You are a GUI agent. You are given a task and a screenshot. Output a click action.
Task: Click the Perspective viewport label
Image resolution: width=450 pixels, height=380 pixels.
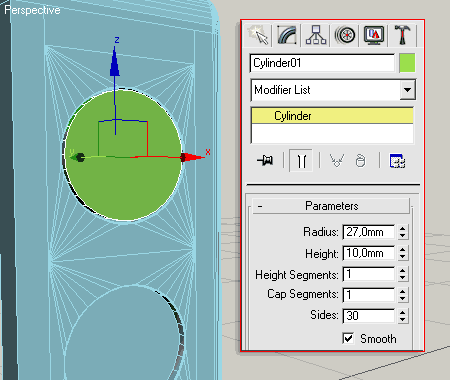click(x=32, y=10)
